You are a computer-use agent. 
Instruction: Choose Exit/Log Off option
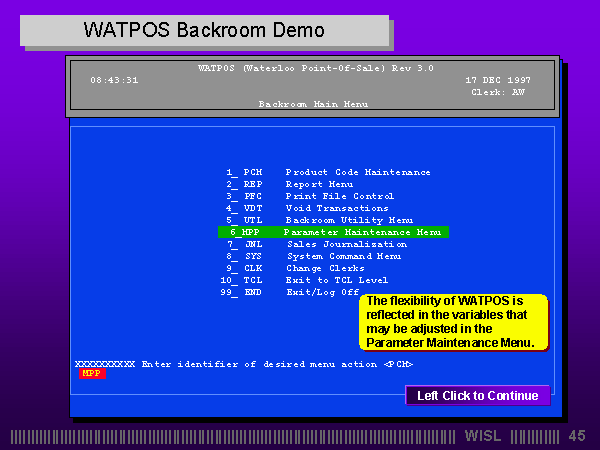point(320,292)
